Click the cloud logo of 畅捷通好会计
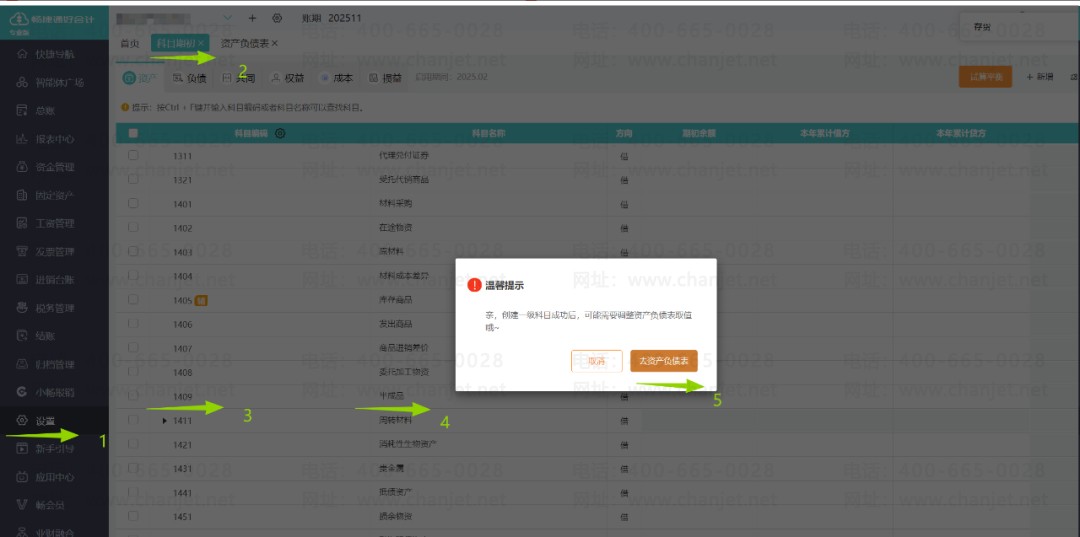Screen dimensions: 1080x537 pyautogui.click(x=18, y=19)
